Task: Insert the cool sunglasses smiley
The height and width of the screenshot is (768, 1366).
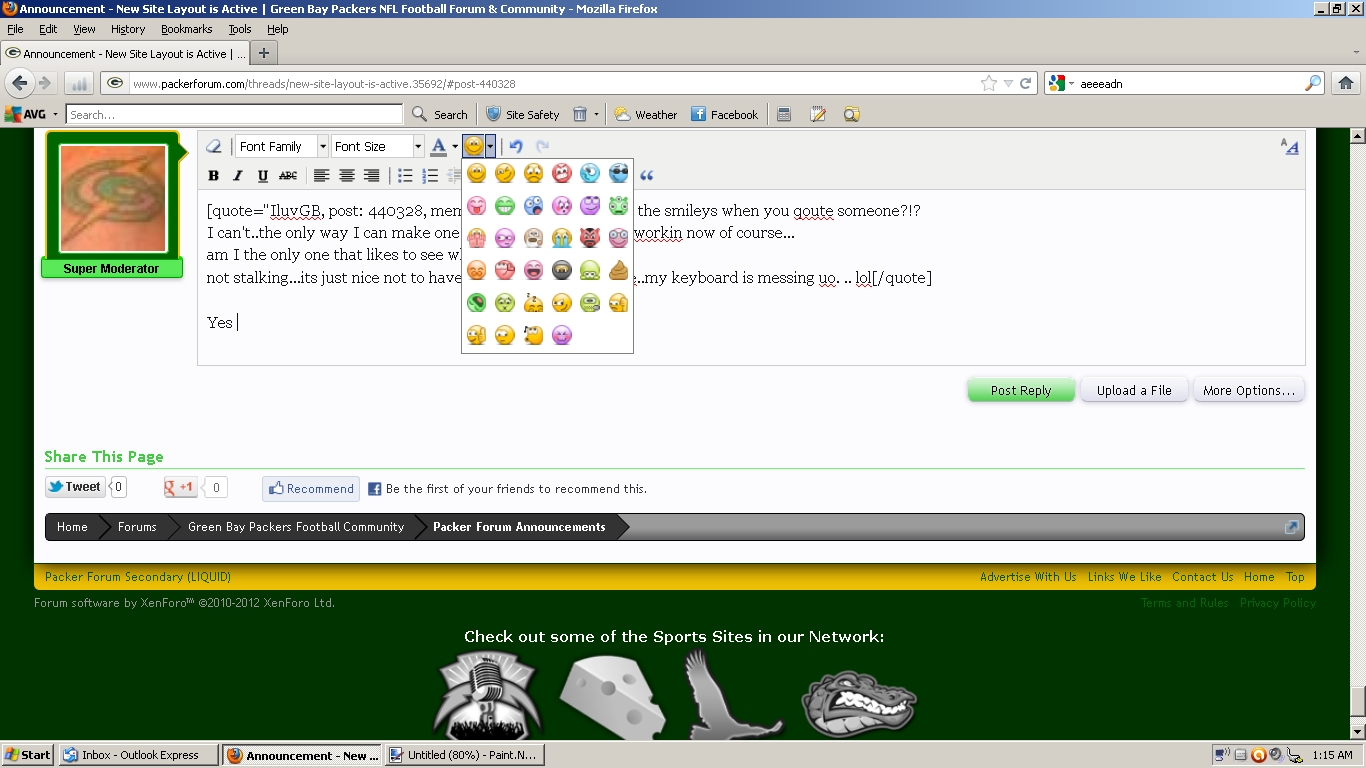Action: pyautogui.click(x=618, y=174)
